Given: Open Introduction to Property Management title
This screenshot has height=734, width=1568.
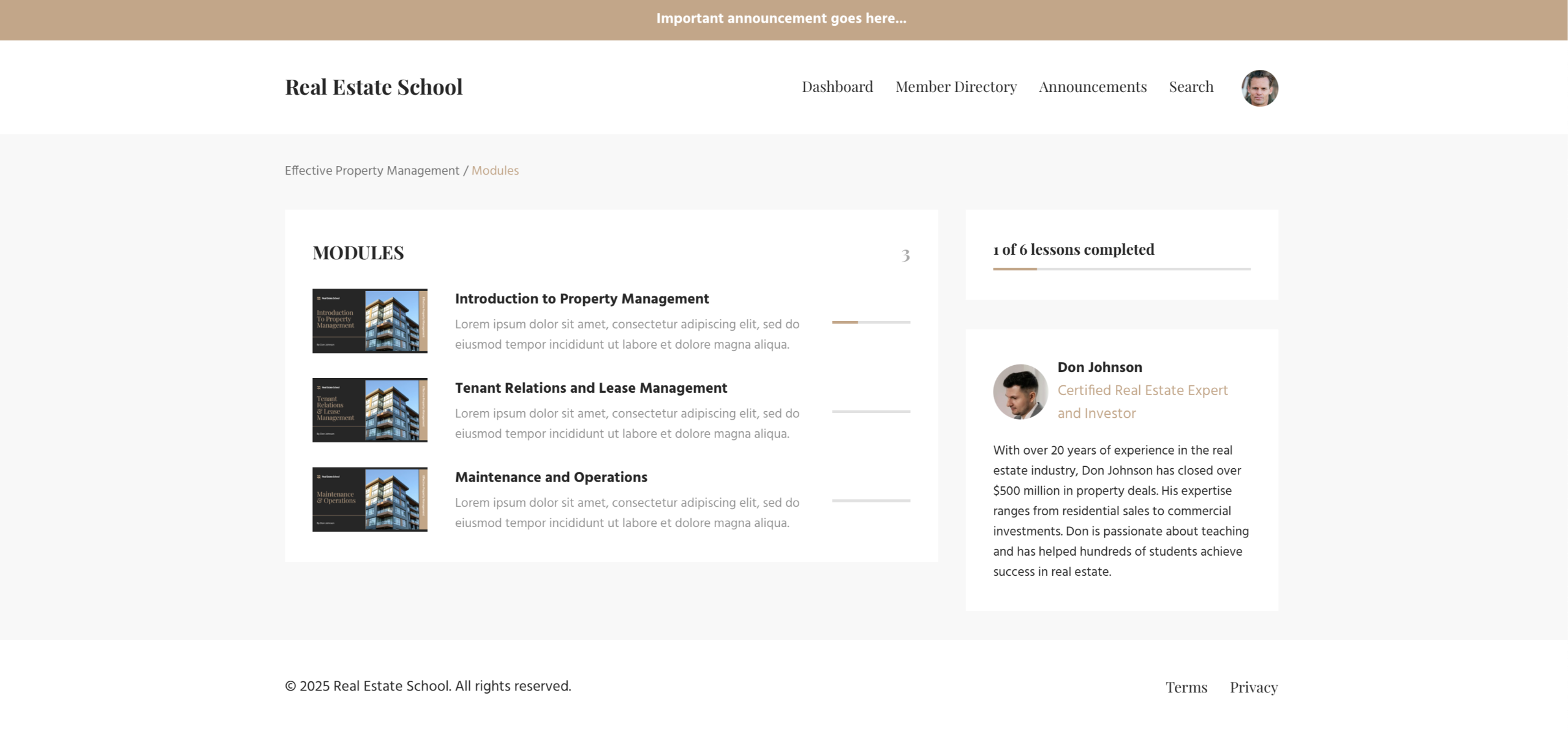Looking at the screenshot, I should (x=581, y=298).
